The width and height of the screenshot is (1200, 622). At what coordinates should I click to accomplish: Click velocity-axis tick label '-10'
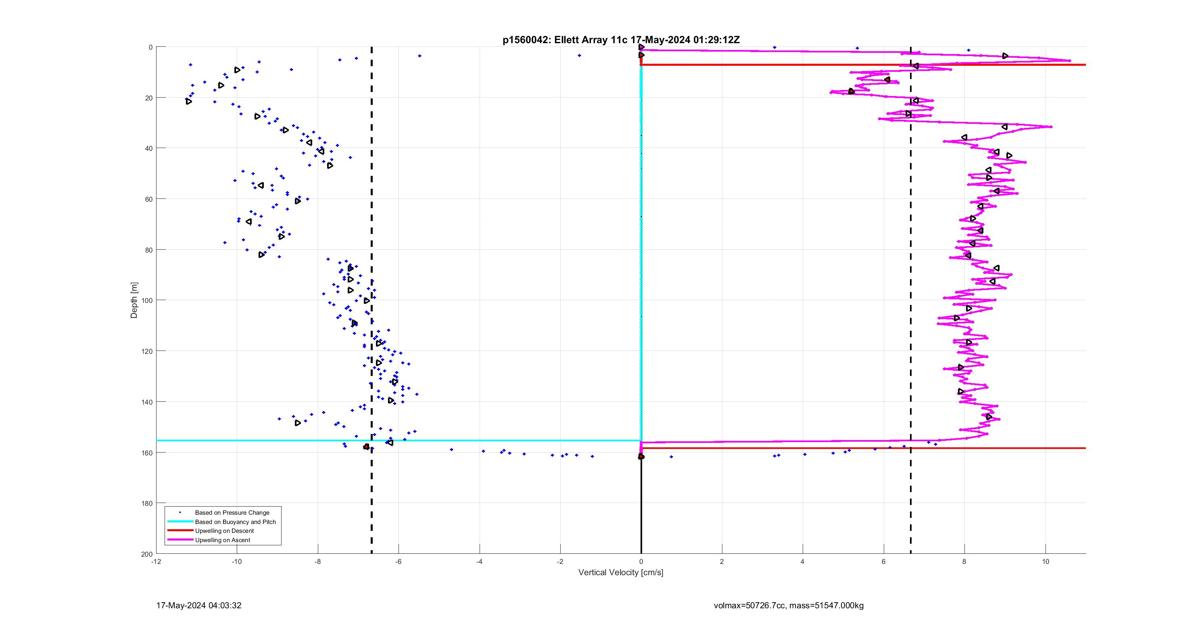(237, 562)
